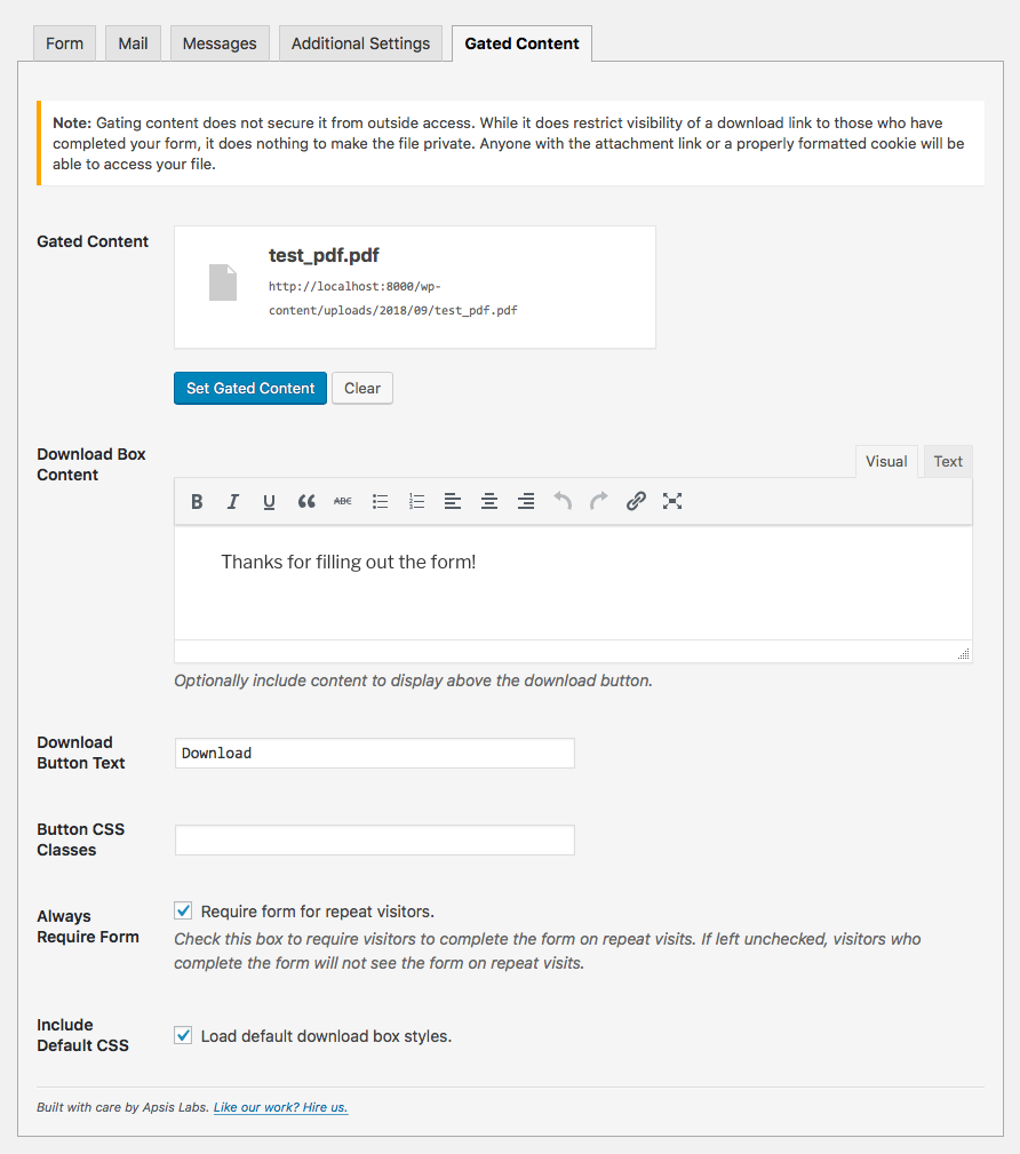This screenshot has width=1020, height=1154.
Task: Open the Additional Settings tab
Action: click(360, 43)
